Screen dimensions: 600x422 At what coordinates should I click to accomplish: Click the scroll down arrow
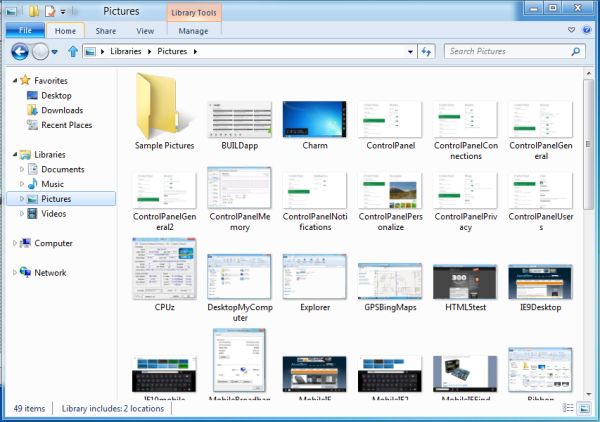coord(588,394)
